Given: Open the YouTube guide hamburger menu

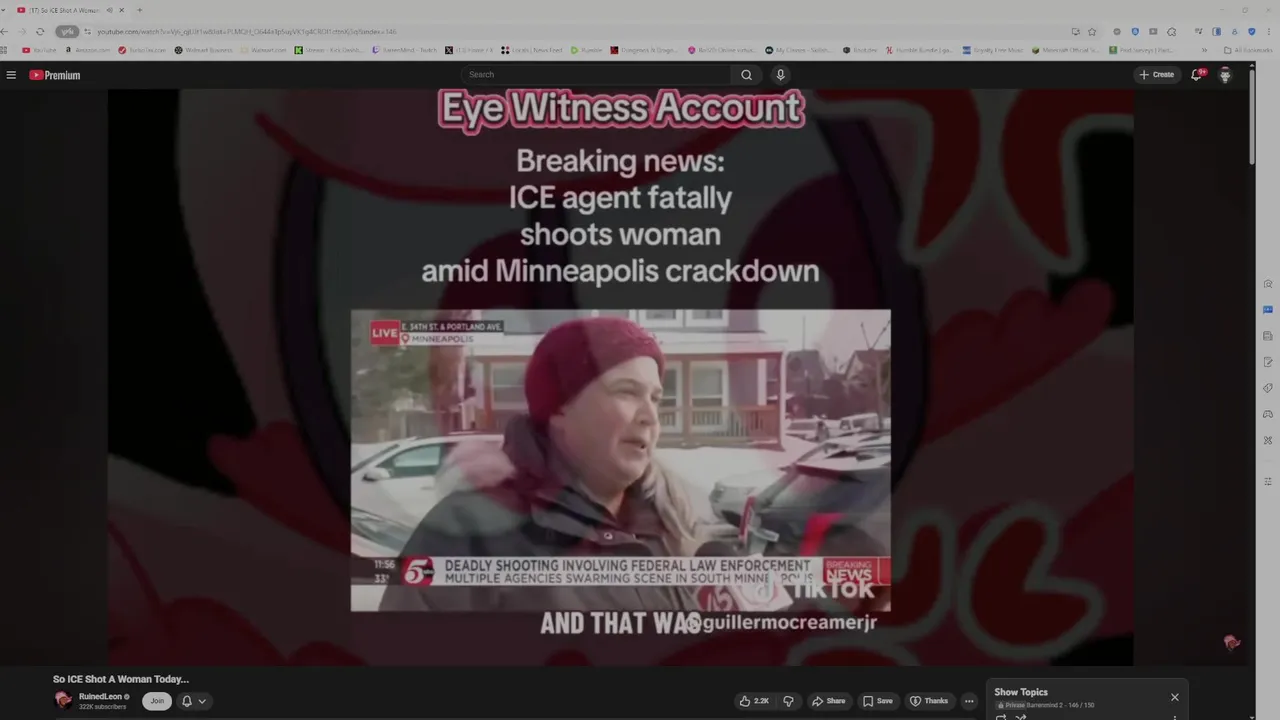Looking at the screenshot, I should tap(11, 75).
